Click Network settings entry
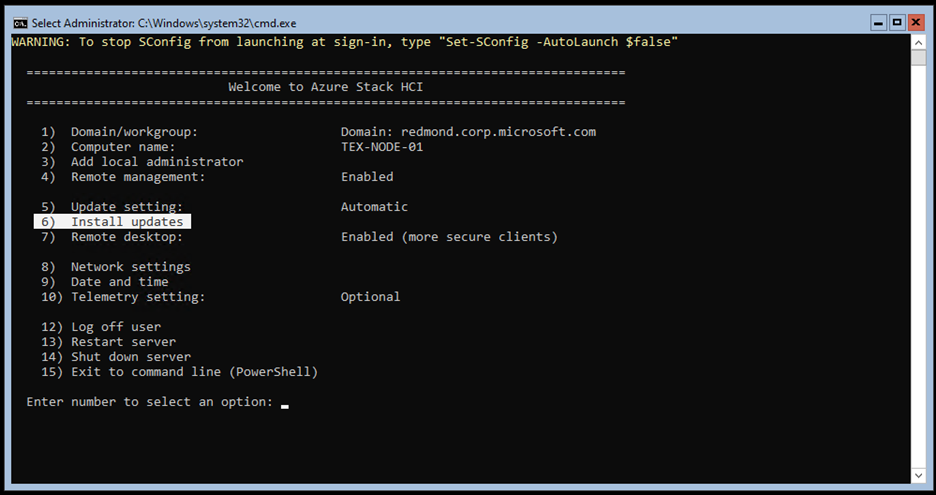This screenshot has height=495, width=936. click(x=130, y=267)
